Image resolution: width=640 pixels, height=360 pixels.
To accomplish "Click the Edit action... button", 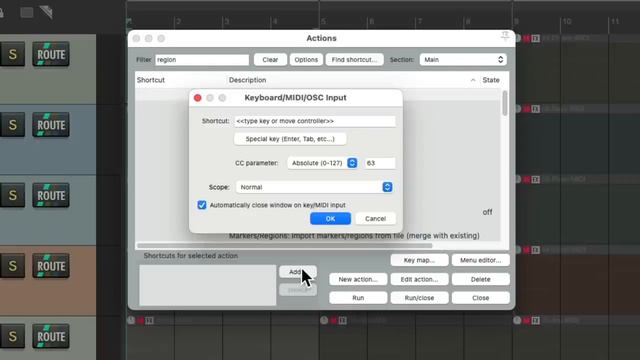I will [419, 279].
